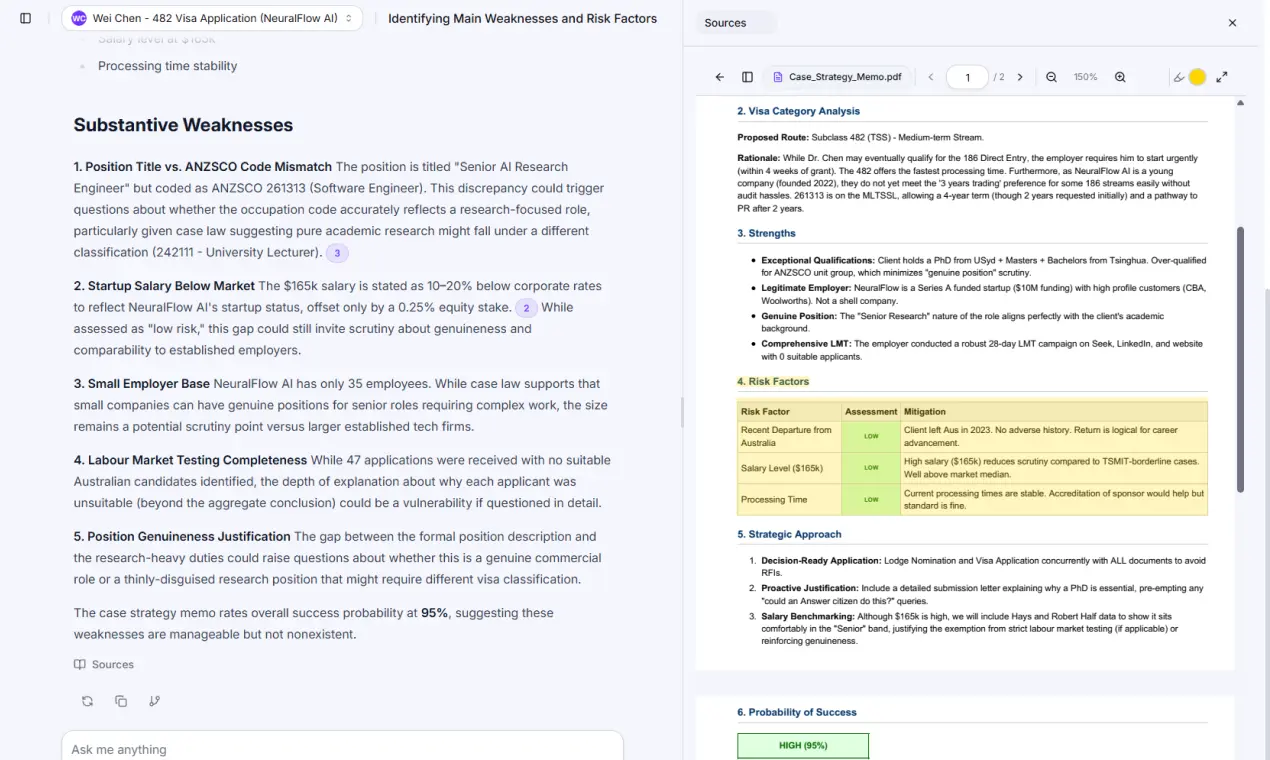The width and height of the screenshot is (1270, 760).
Task: Click the Exceptional Qualifications bullet
Action: 983,266
